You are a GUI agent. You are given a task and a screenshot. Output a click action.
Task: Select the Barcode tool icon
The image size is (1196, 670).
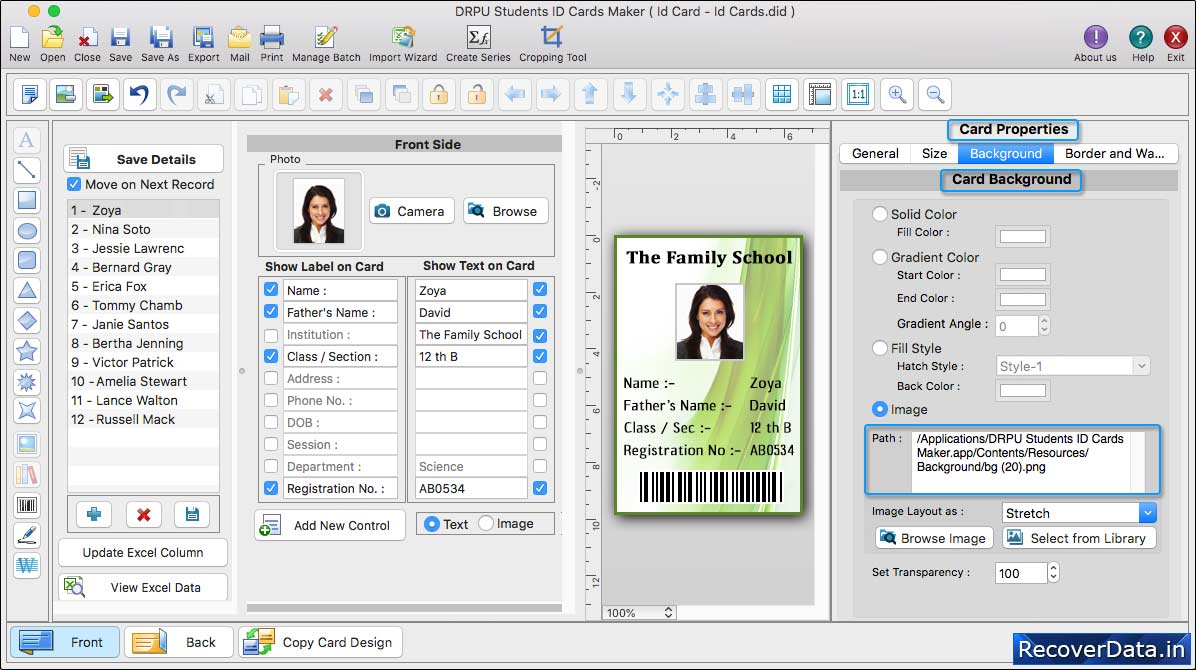coord(27,505)
